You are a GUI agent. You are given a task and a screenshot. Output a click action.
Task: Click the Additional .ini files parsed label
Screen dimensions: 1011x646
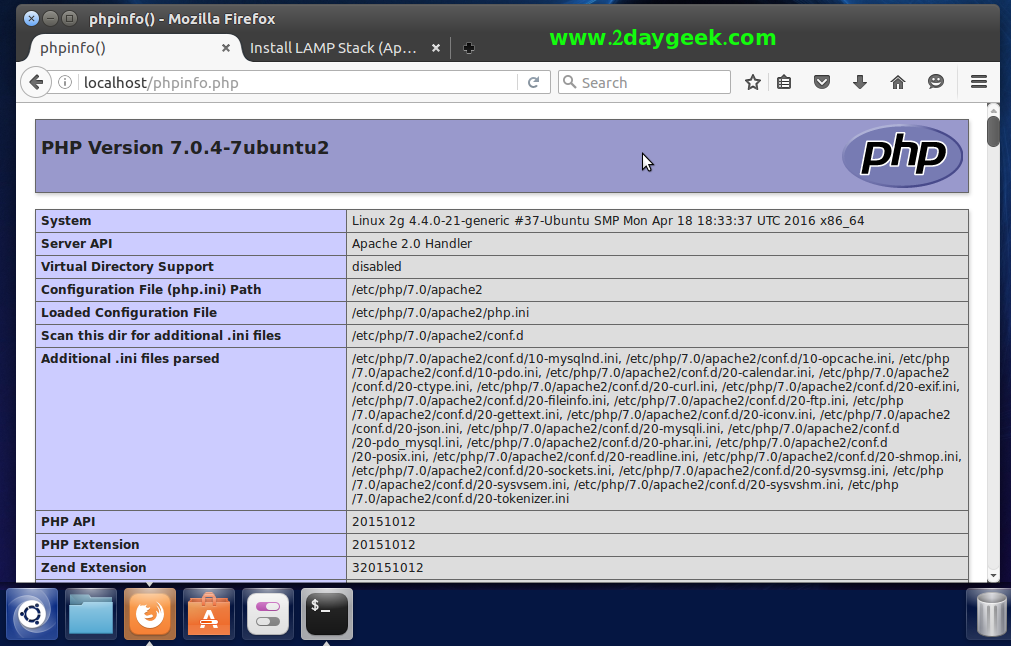pos(130,358)
